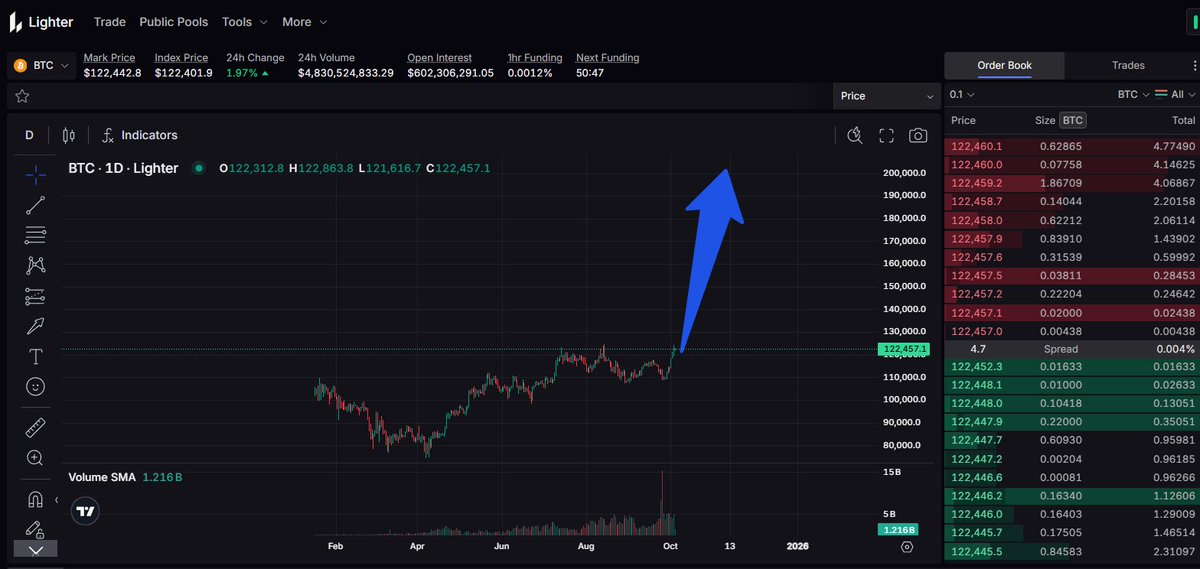Click the TradingView logo badge

point(86,511)
